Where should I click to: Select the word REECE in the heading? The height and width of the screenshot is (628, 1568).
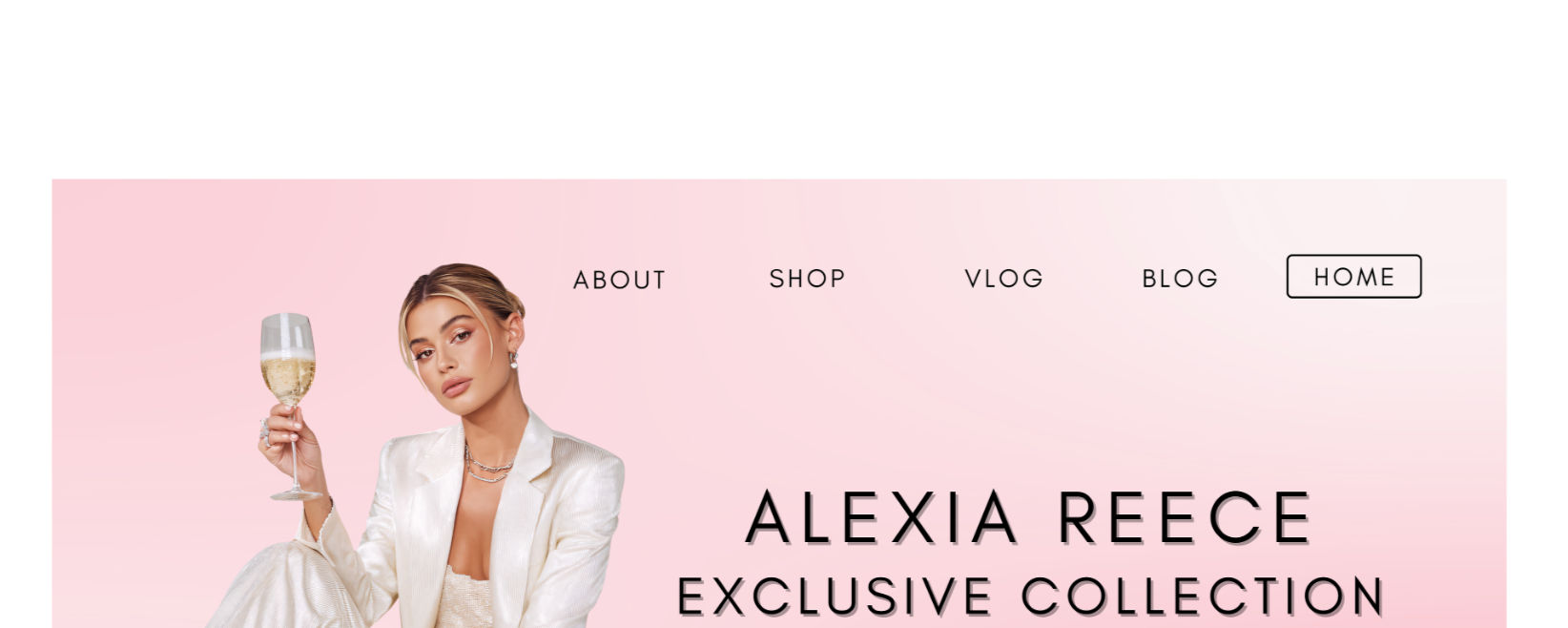[x=1186, y=518]
